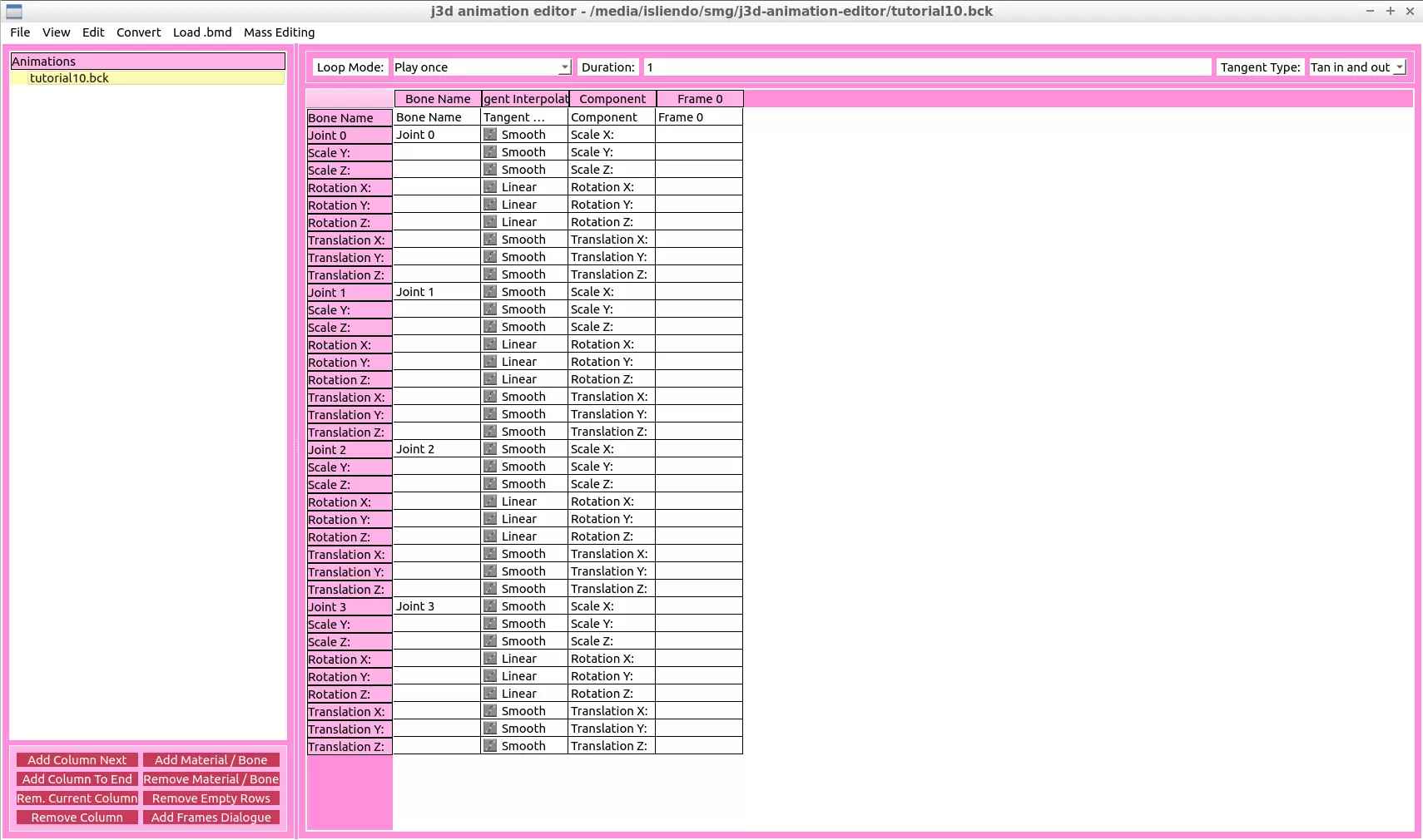Toggle Joint 0 Translation Y smooth checkbox
Image resolution: width=1423 pixels, height=840 pixels.
click(490, 257)
